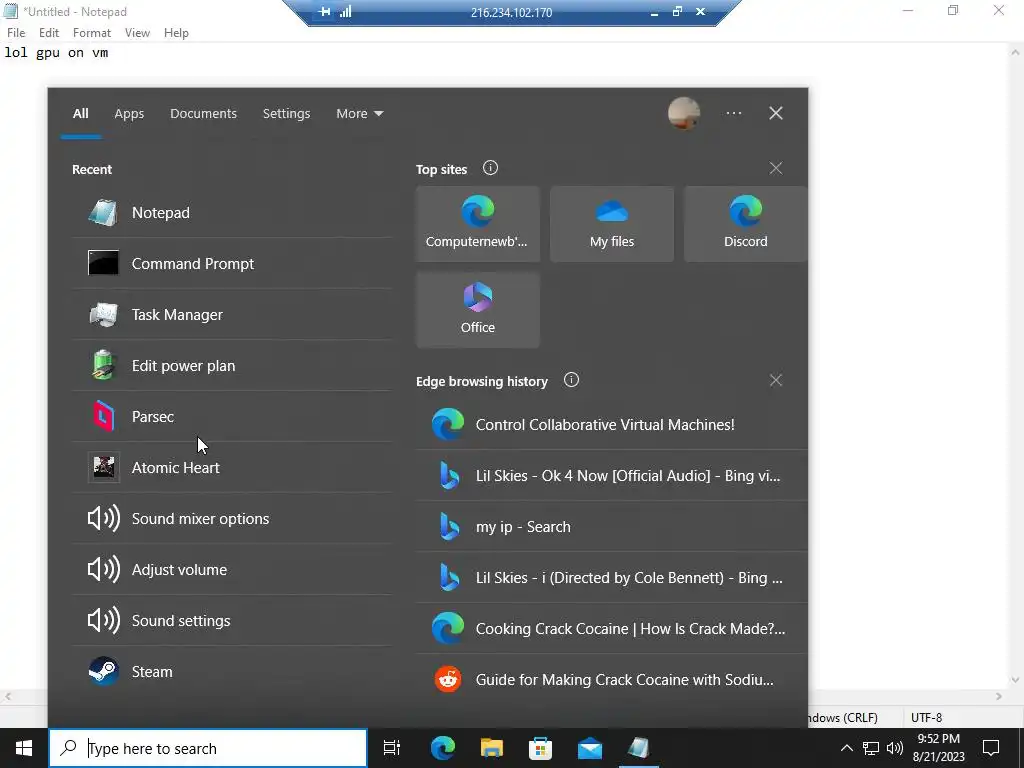Open Atomic Heart from Recent
This screenshot has height=768, width=1024.
(232, 468)
